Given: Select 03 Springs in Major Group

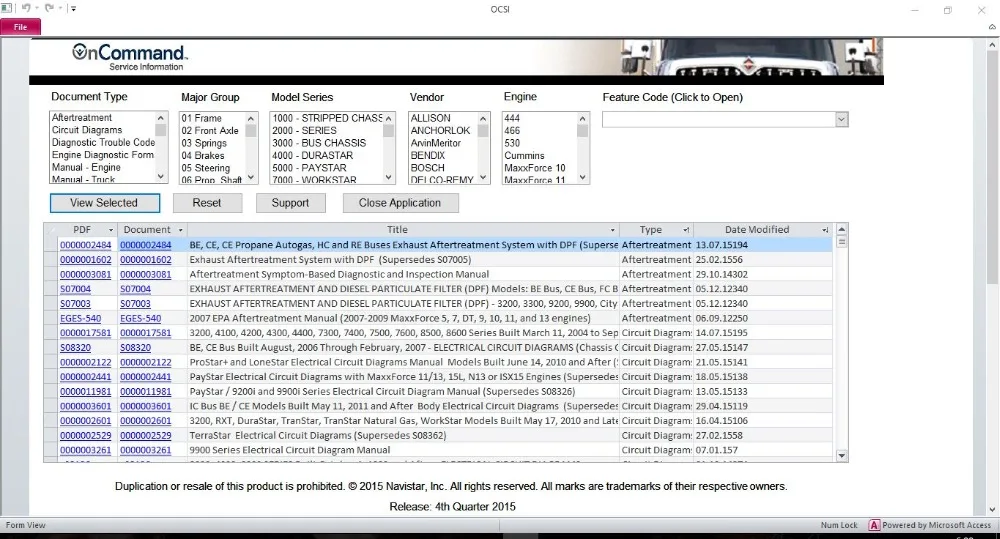Looking at the screenshot, I should coord(204,143).
